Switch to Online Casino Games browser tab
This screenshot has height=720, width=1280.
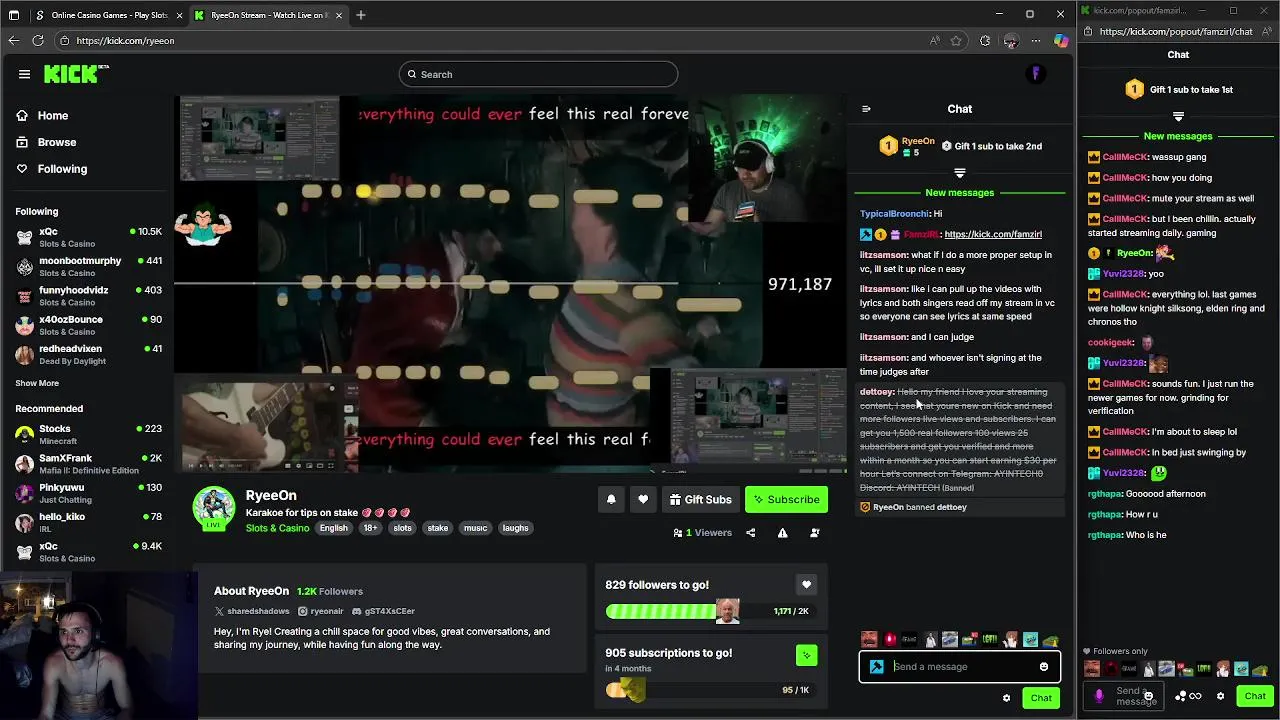point(107,15)
